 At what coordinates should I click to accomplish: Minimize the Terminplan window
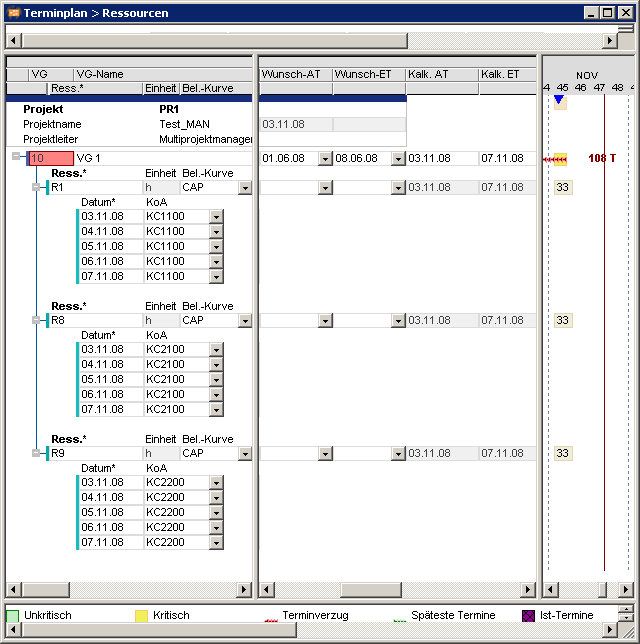tap(591, 13)
